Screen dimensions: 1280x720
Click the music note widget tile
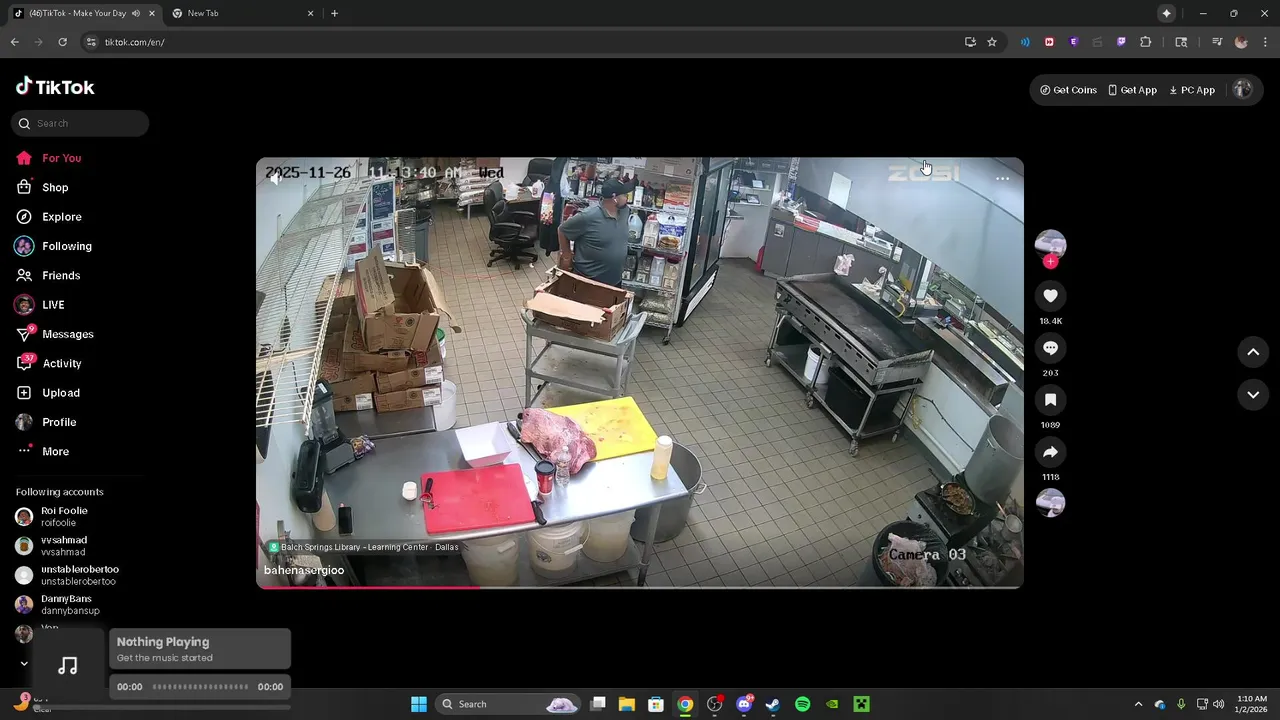(x=68, y=665)
